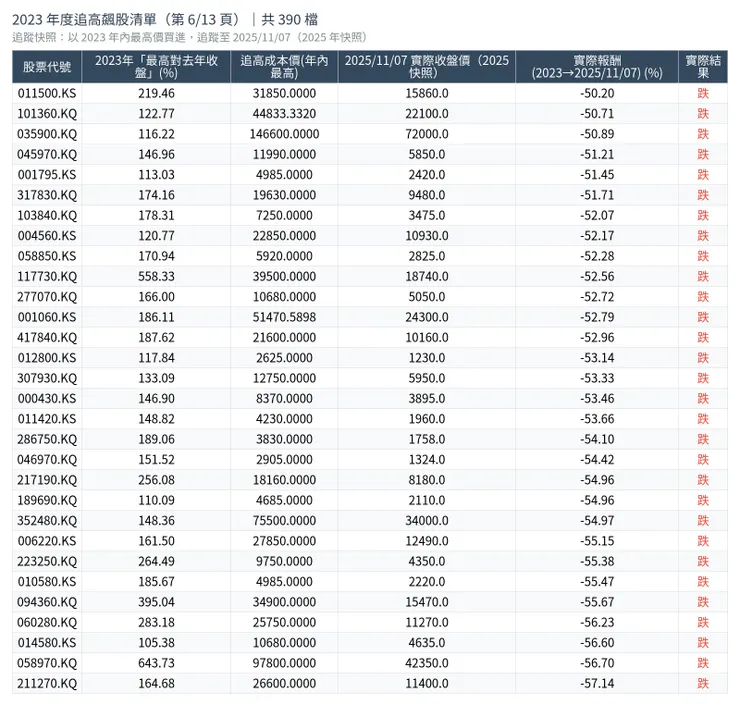This screenshot has width=740, height=706.
Task: Select stock code 217190.KQ
Action: (x=47, y=480)
